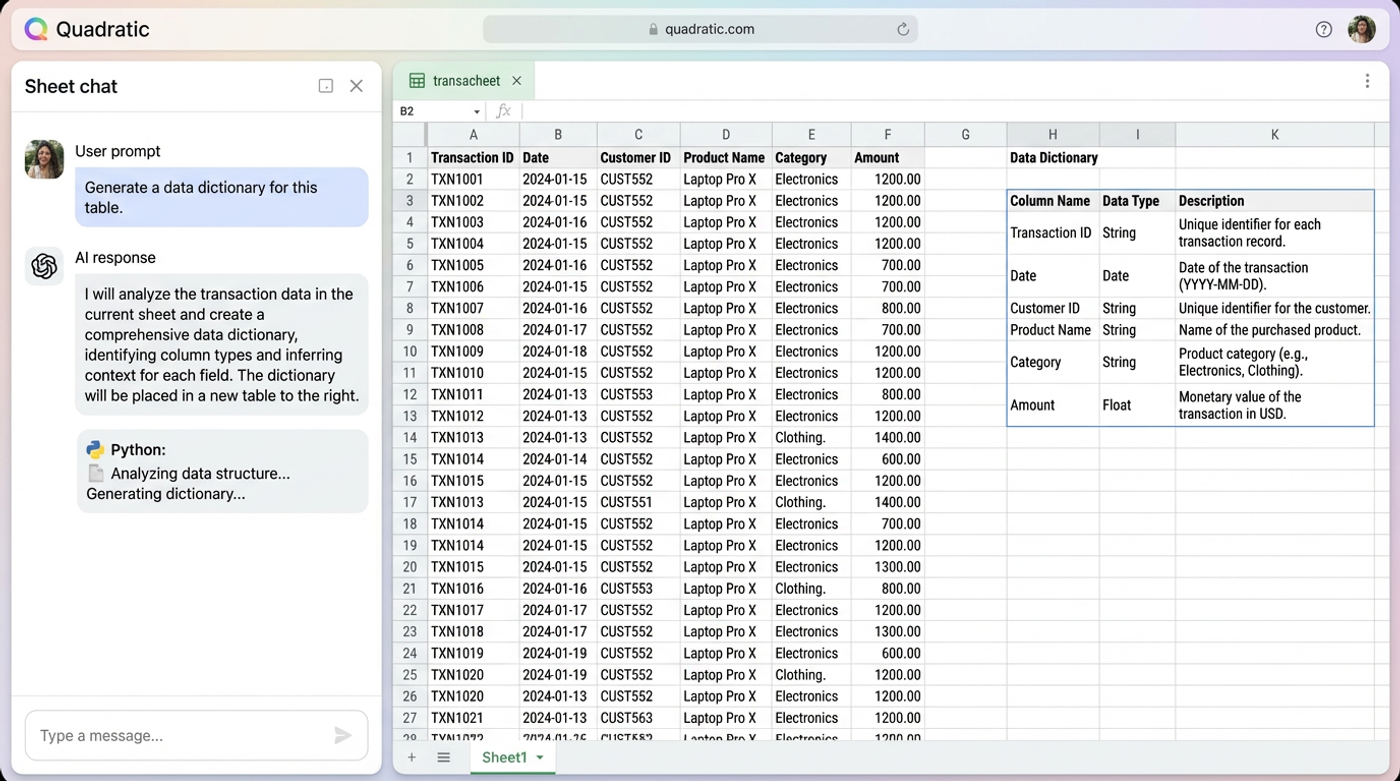The image size is (1400, 781).
Task: Open the all sheets list icon
Action: click(444, 758)
